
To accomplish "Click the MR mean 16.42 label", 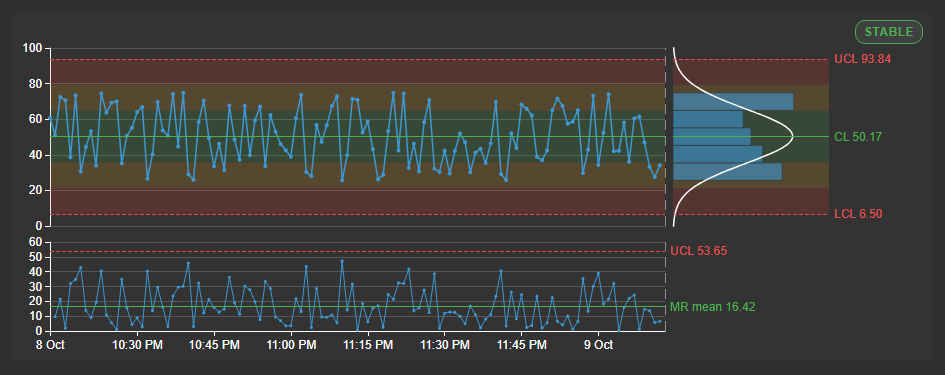I will point(712,307).
